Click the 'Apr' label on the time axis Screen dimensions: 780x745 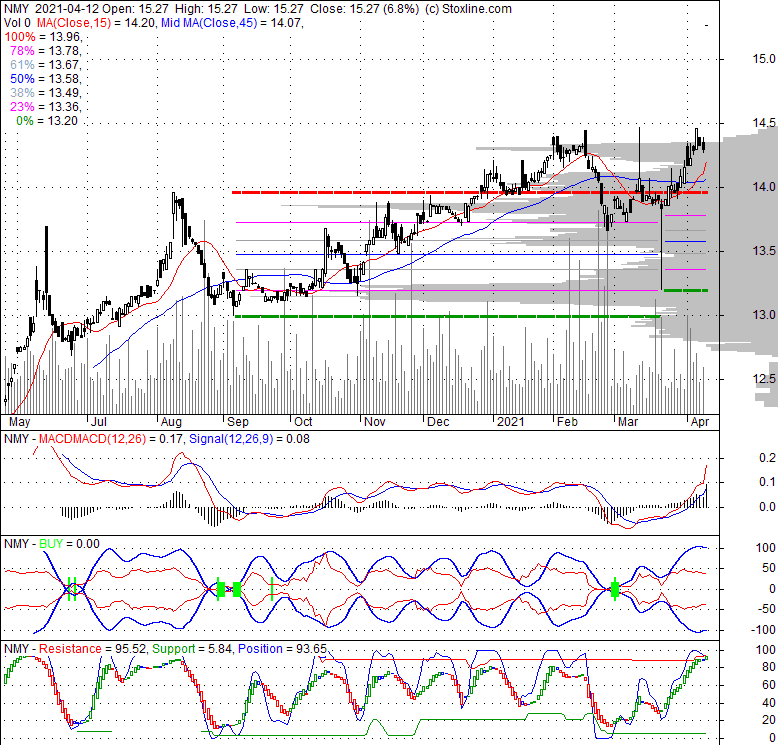(700, 422)
